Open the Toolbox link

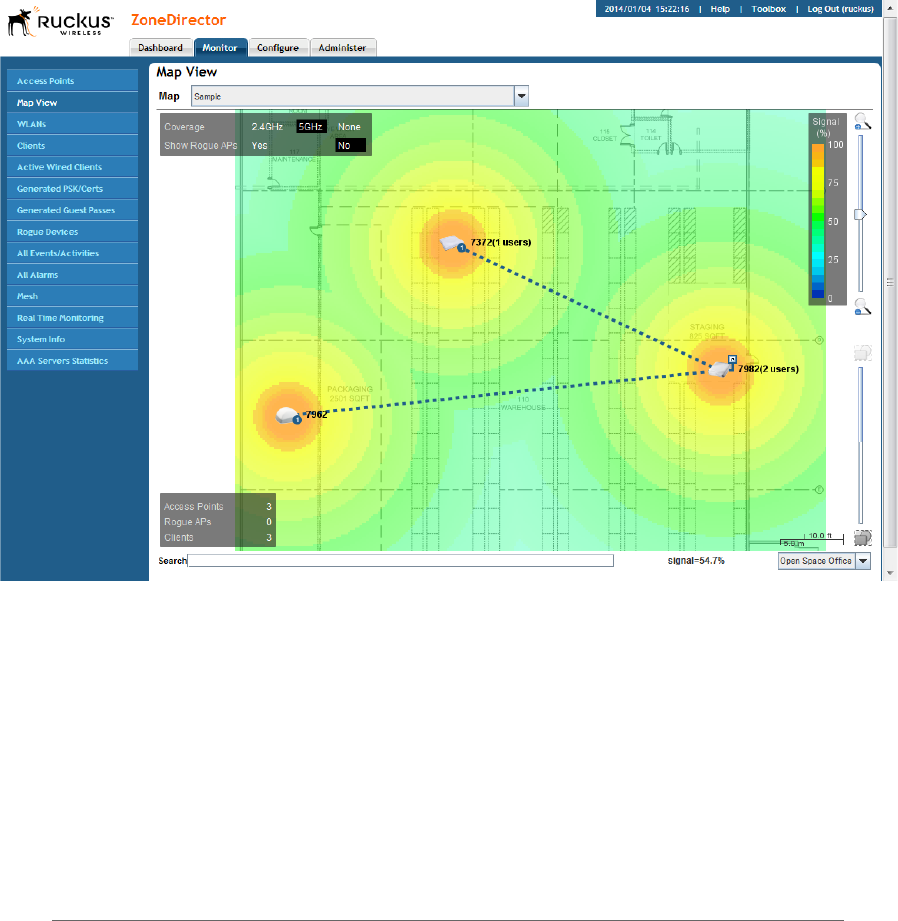tap(768, 9)
